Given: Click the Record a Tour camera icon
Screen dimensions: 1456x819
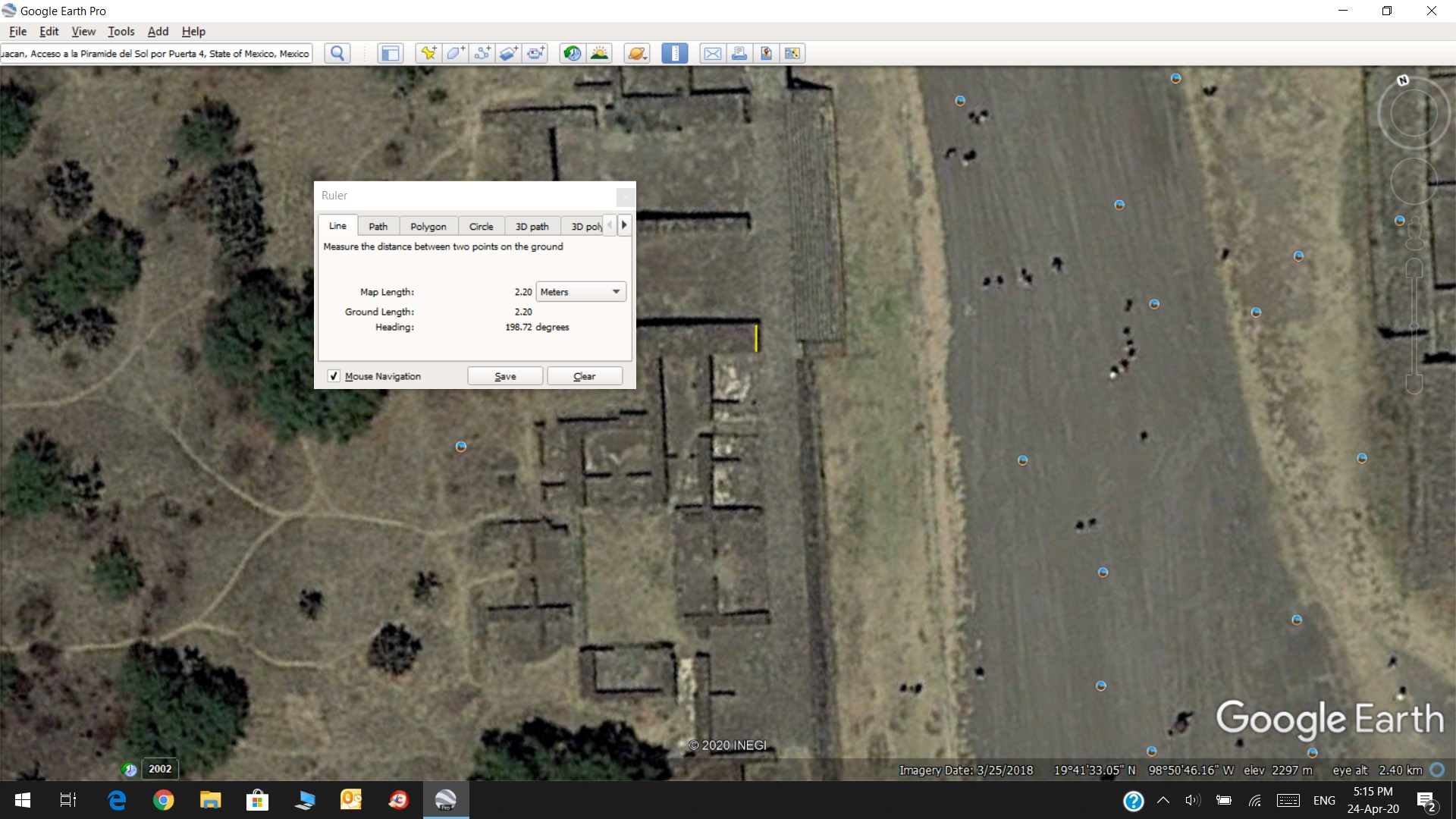Looking at the screenshot, I should (x=535, y=53).
